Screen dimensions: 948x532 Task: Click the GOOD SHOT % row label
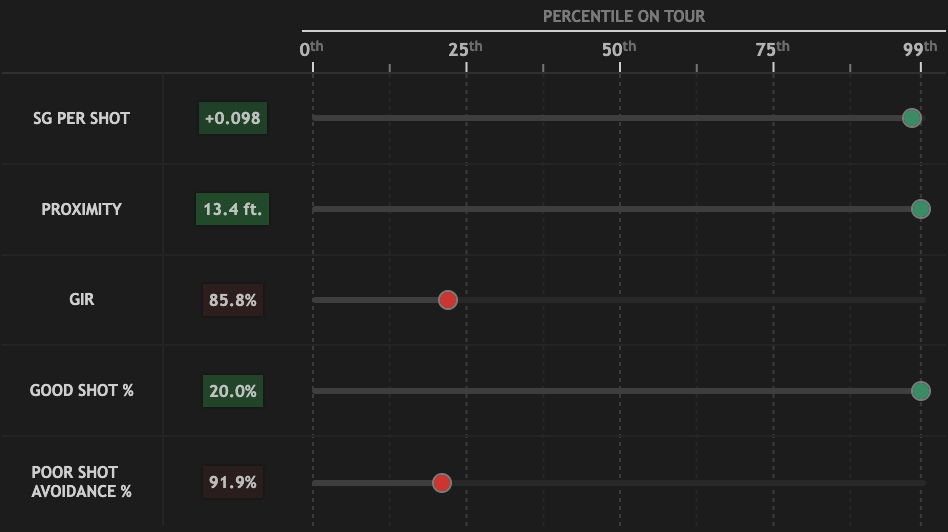tap(81, 390)
